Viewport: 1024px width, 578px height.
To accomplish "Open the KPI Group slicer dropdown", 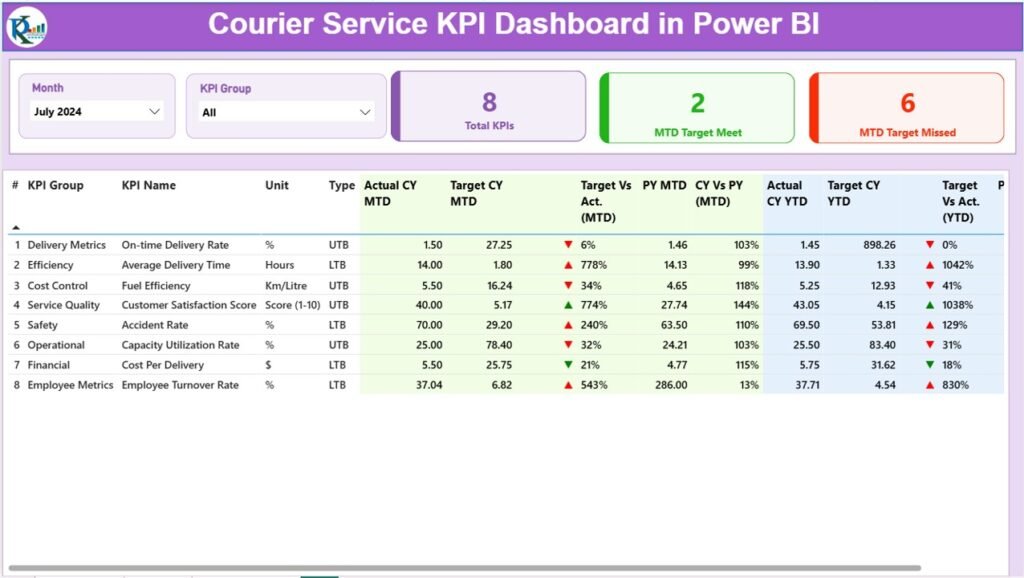I will coord(363,110).
